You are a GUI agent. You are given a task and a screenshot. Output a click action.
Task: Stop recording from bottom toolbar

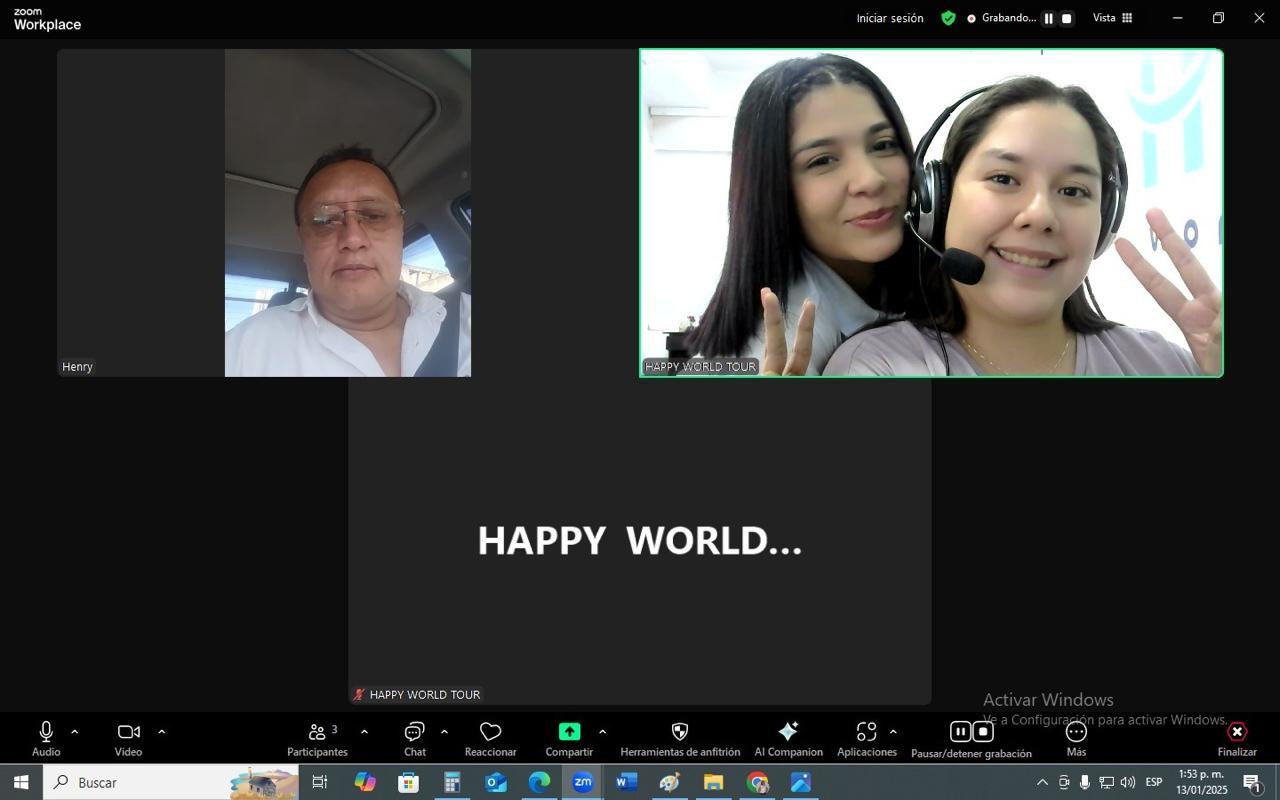click(x=983, y=731)
